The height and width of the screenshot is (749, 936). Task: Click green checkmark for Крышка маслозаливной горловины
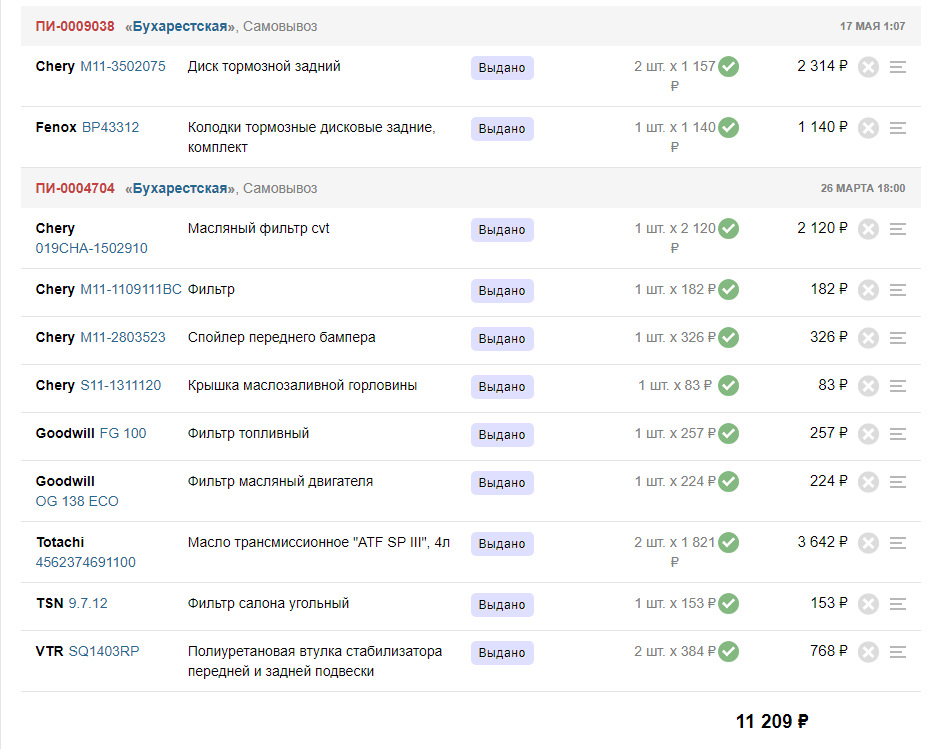[728, 386]
